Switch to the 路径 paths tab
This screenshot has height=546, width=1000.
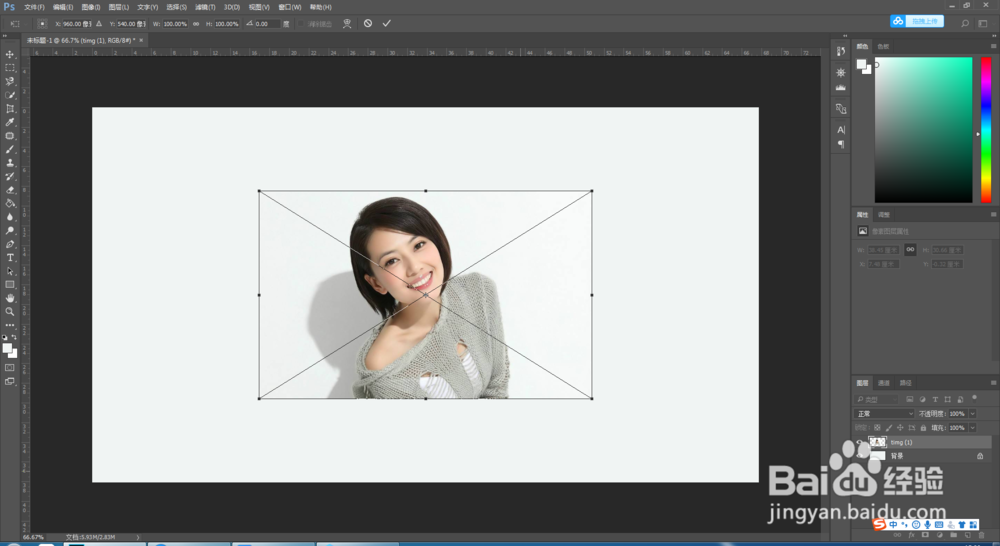tap(906, 383)
